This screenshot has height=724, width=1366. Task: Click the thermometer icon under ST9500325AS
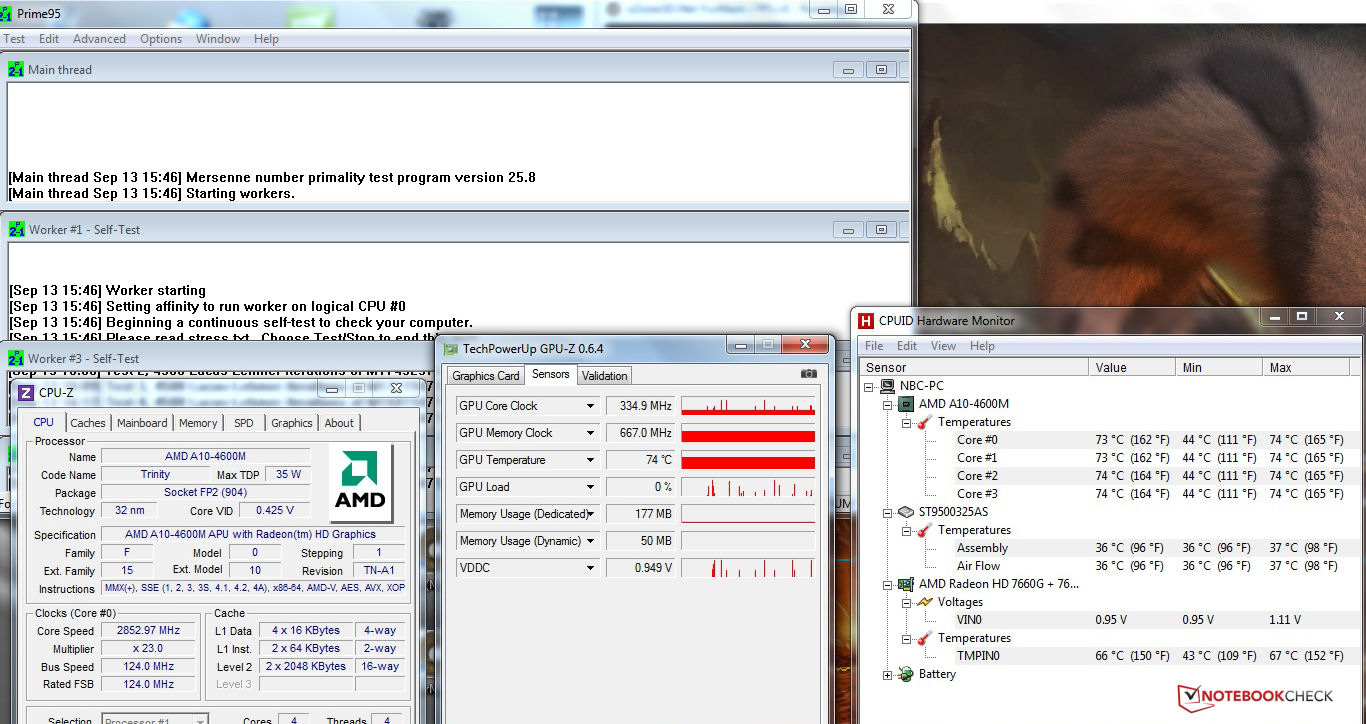click(925, 530)
